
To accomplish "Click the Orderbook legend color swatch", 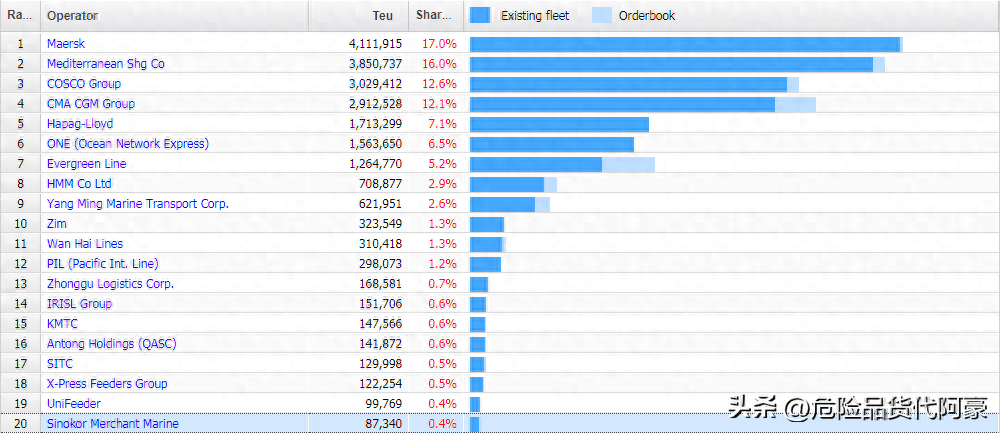I will click(x=602, y=15).
